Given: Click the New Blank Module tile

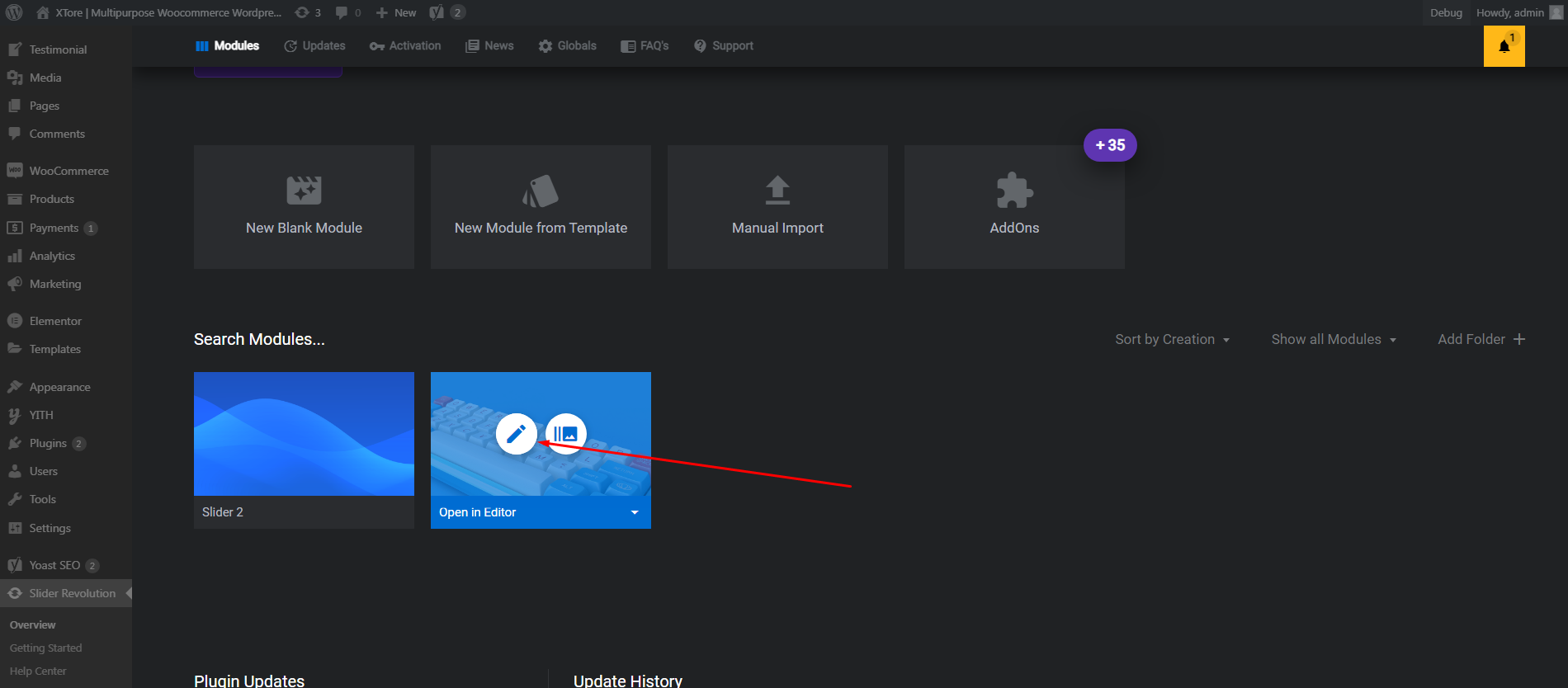Looking at the screenshot, I should 304,207.
